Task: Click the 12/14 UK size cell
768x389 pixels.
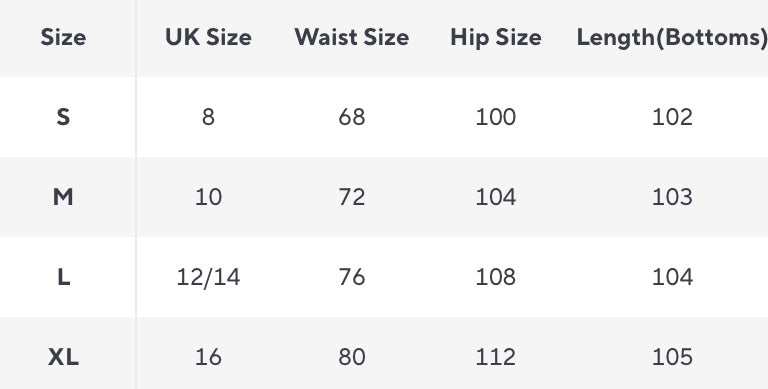Action: [208, 277]
